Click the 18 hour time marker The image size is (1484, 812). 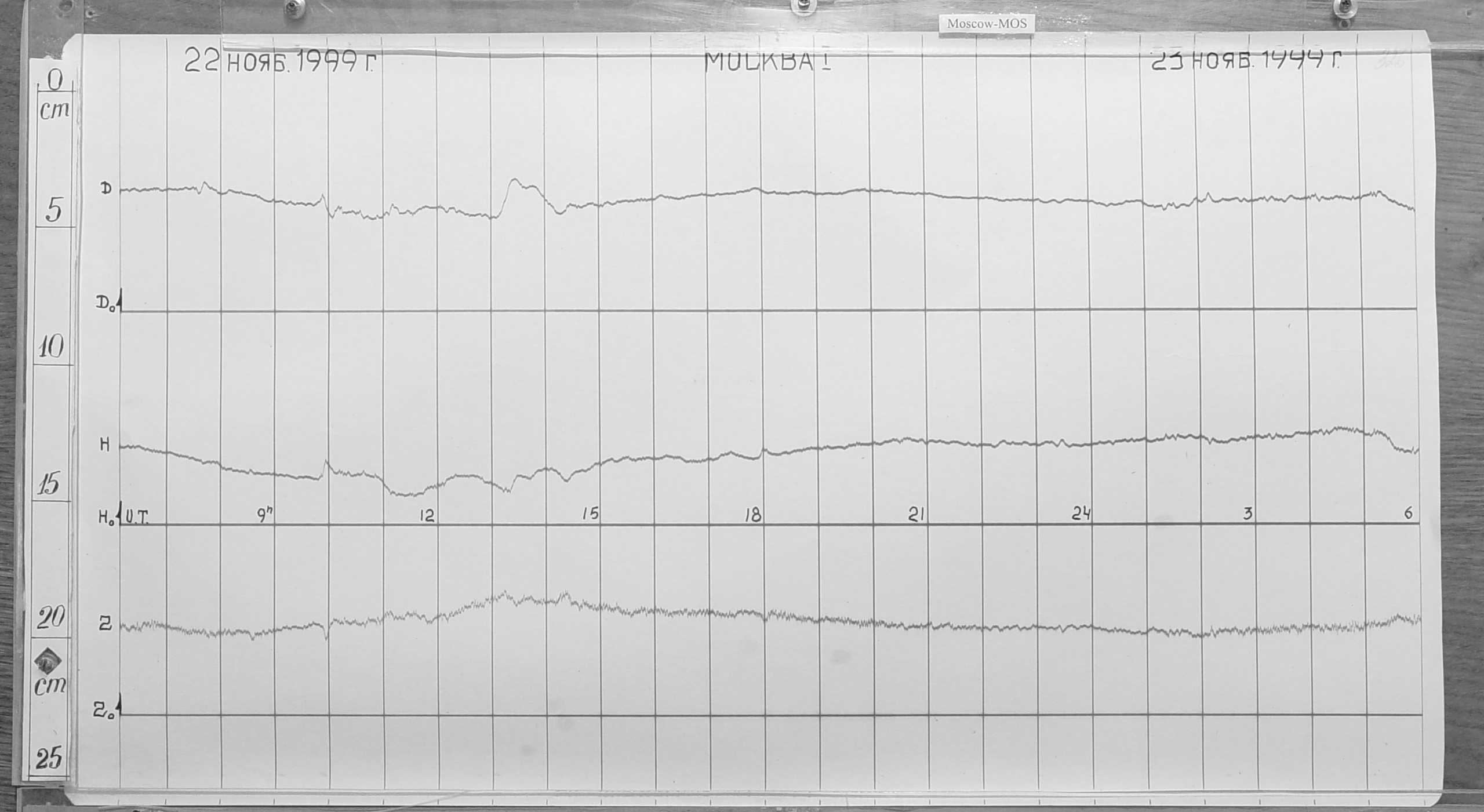[752, 515]
